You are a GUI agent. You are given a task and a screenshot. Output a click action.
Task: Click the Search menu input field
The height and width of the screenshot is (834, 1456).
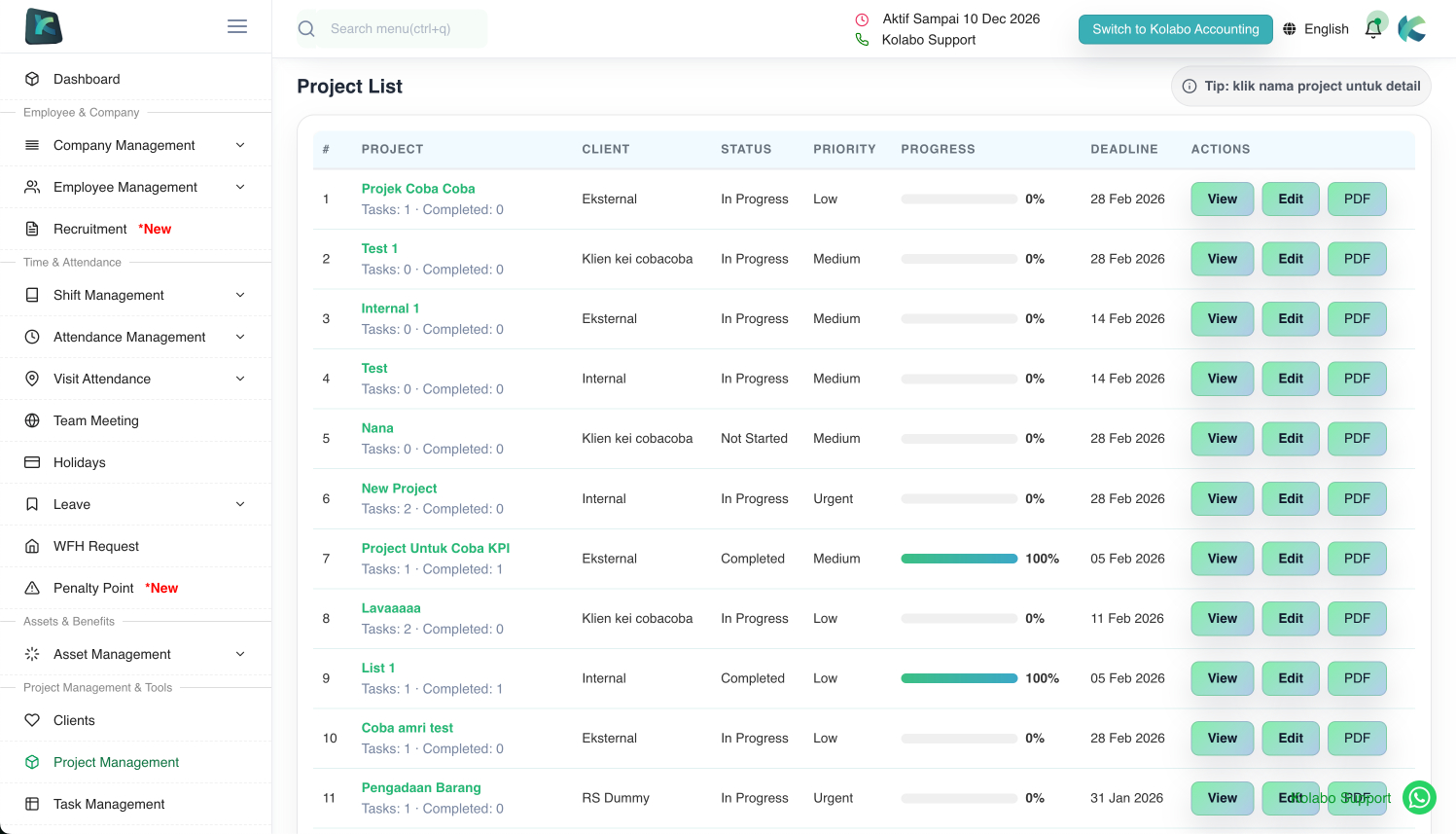(404, 29)
